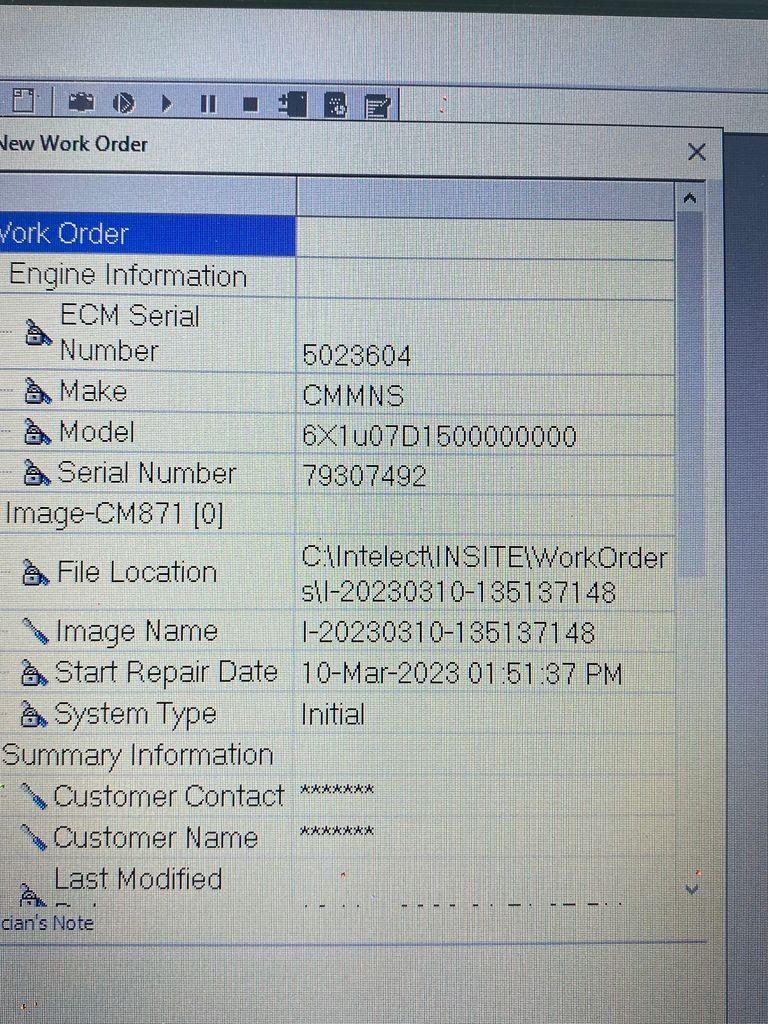Click the lock icon beside Make
Viewport: 768px width, 1024px height.
[37, 391]
